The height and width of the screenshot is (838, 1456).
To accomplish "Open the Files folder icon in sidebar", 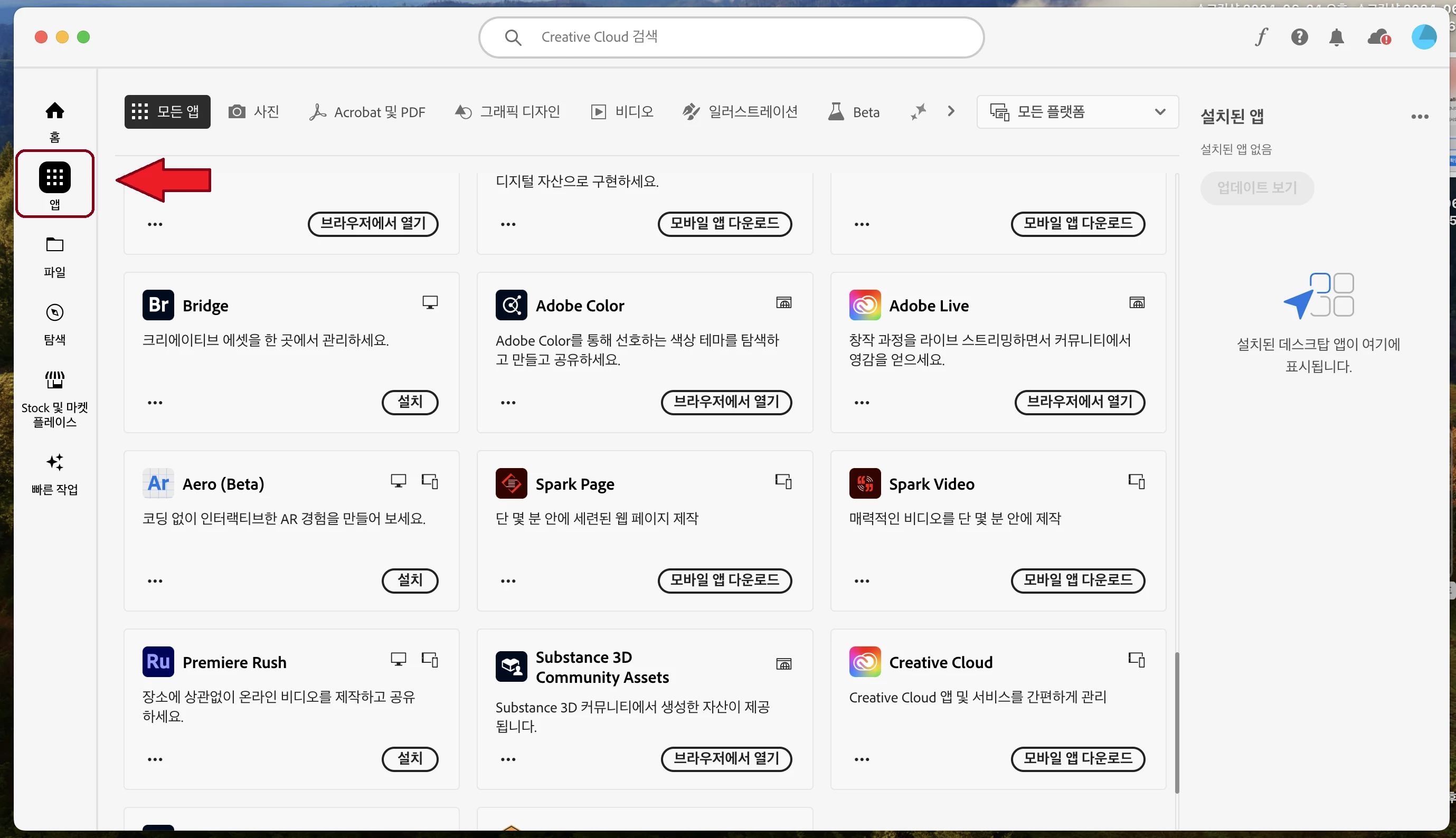I will point(55,245).
